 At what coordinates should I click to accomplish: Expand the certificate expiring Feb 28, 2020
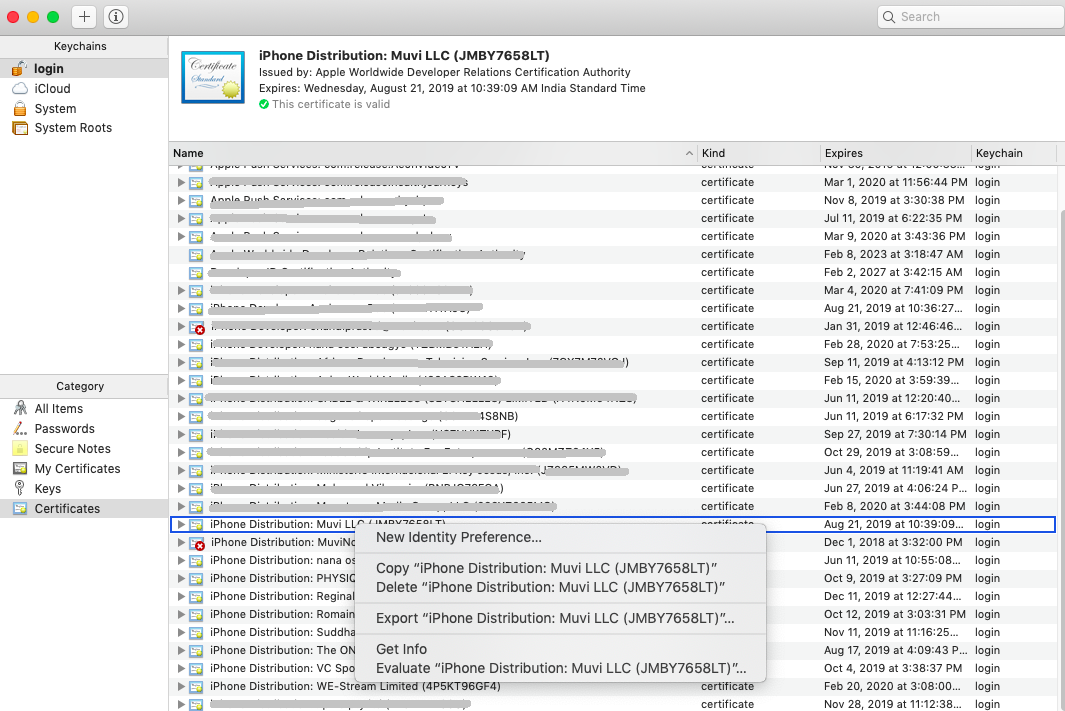point(181,344)
